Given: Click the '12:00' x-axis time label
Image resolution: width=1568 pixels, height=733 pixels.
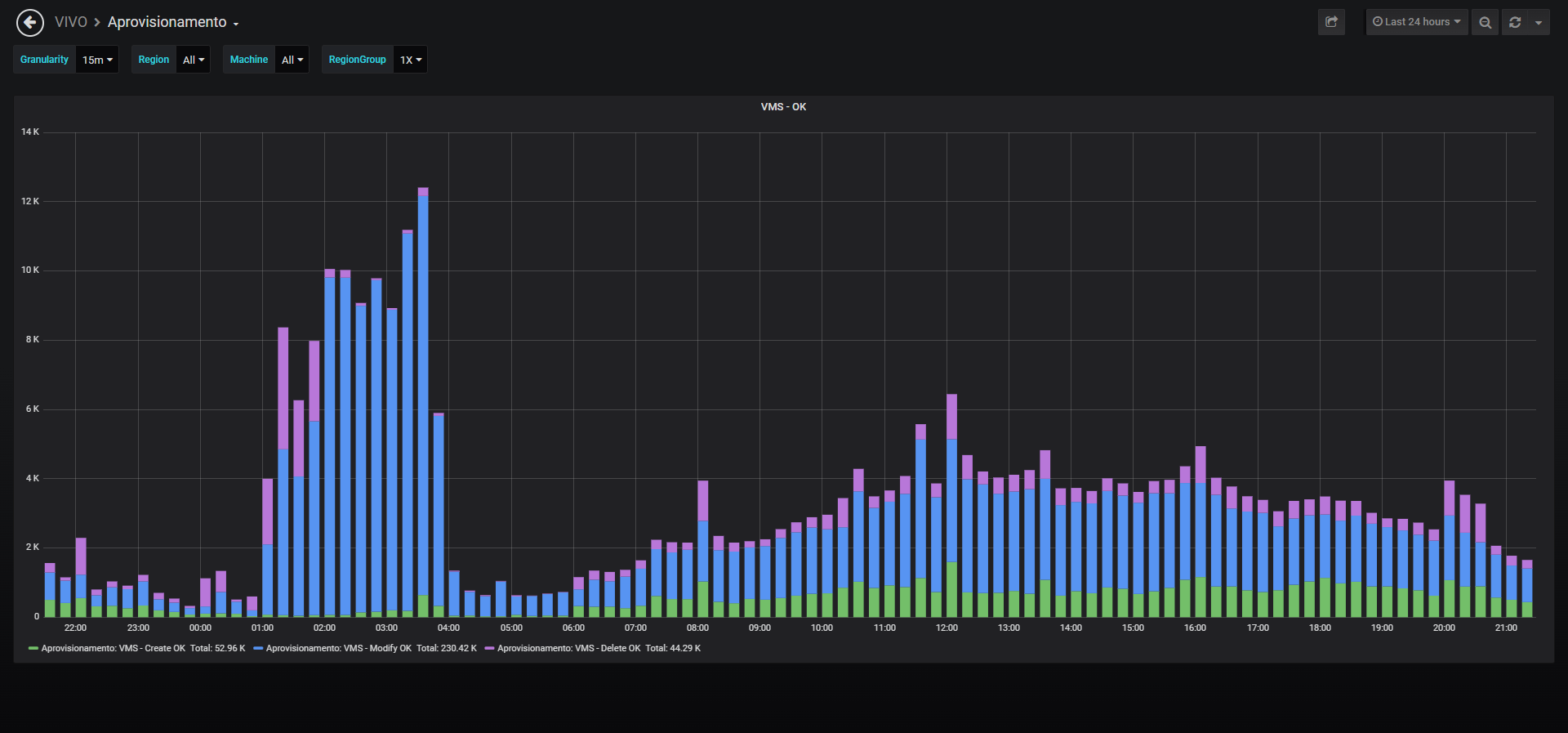Looking at the screenshot, I should pyautogui.click(x=947, y=628).
